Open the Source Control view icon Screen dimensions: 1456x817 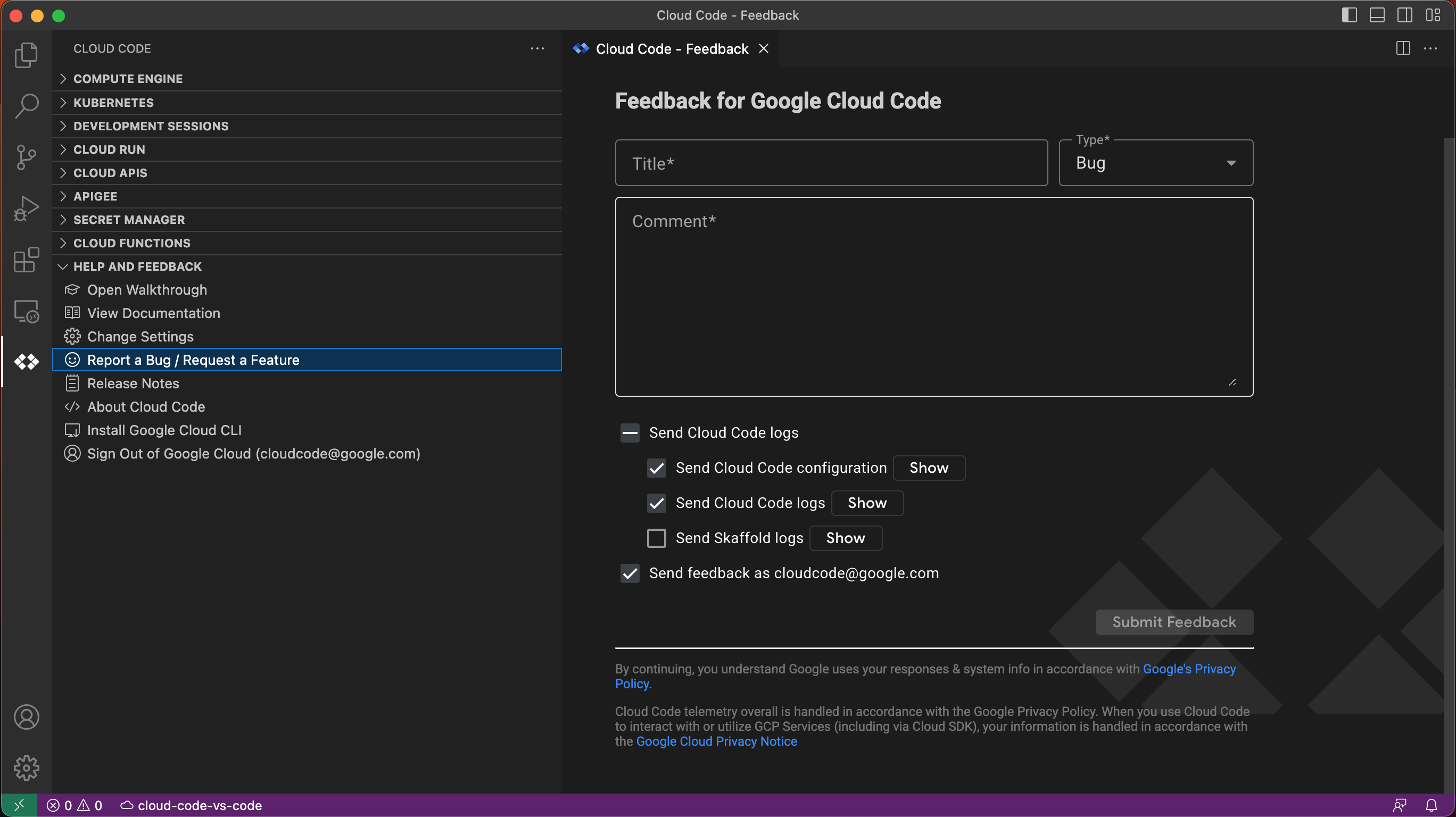point(26,157)
